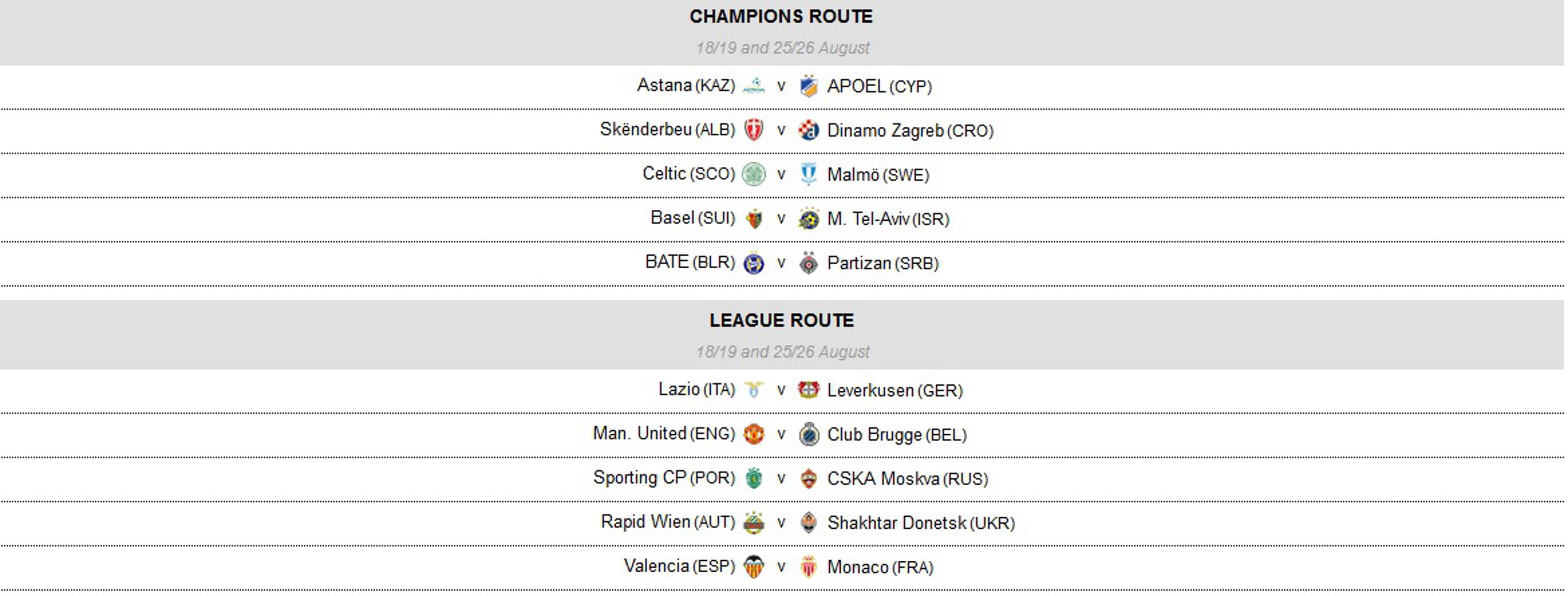
Task: Open the Rapid Wien team link
Action: [x=646, y=521]
